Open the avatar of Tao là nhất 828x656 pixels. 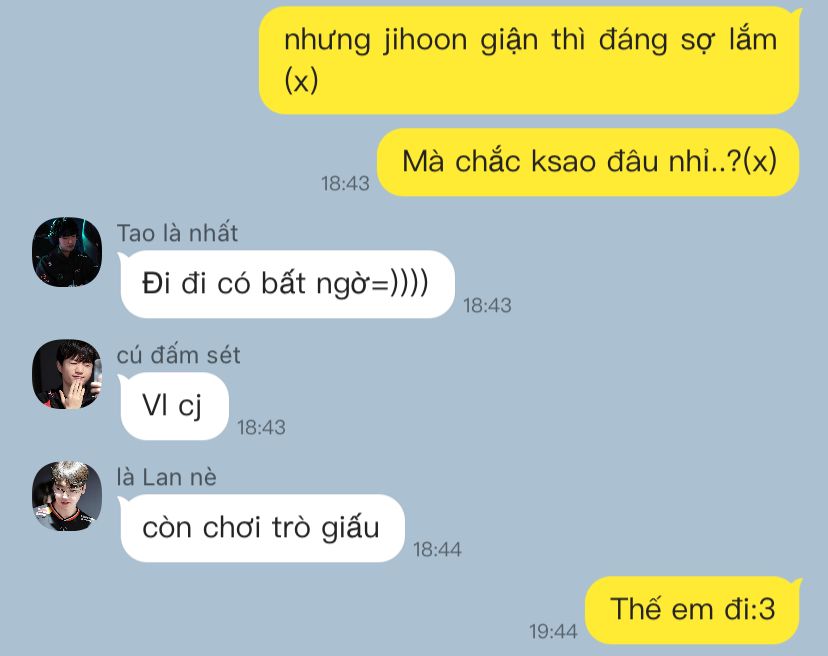coord(67,252)
